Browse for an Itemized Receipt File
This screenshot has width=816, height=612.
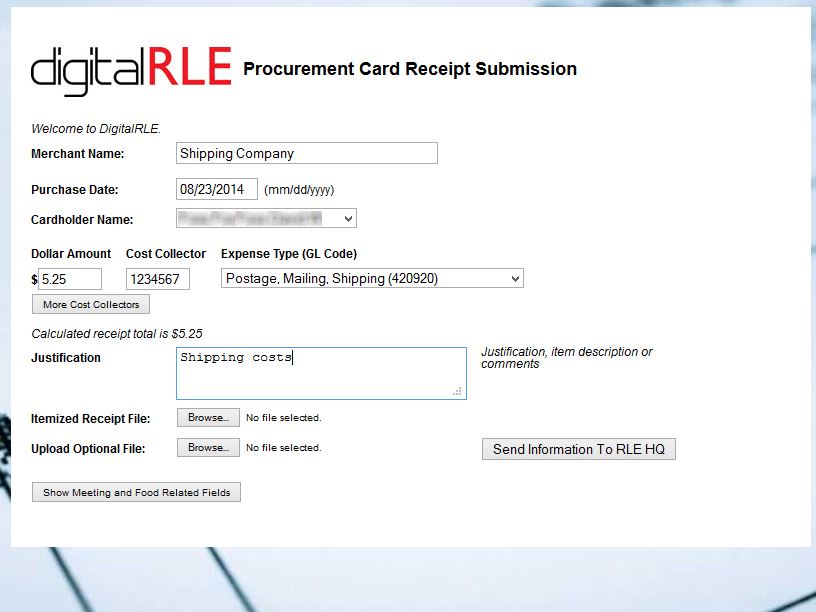(208, 418)
